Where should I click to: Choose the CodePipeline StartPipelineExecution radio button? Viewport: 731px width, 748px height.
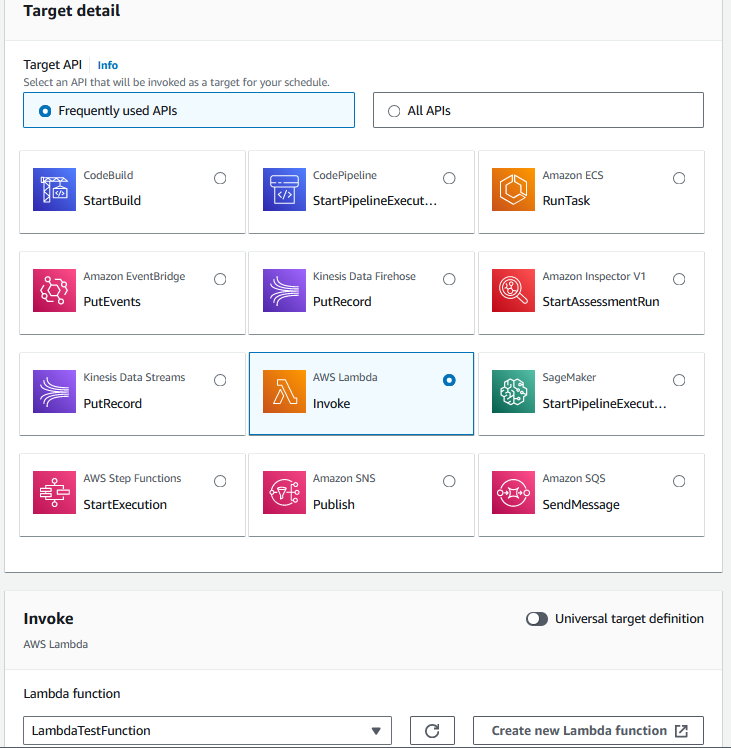449,178
